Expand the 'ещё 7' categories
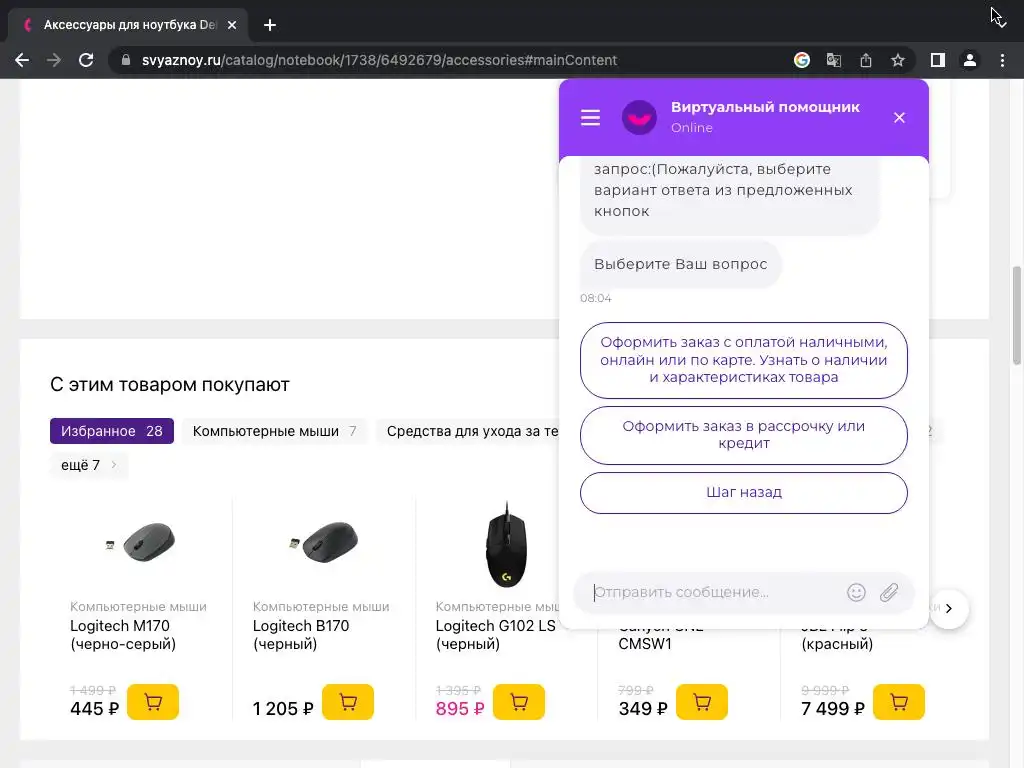The width and height of the screenshot is (1024, 768). pos(89,465)
